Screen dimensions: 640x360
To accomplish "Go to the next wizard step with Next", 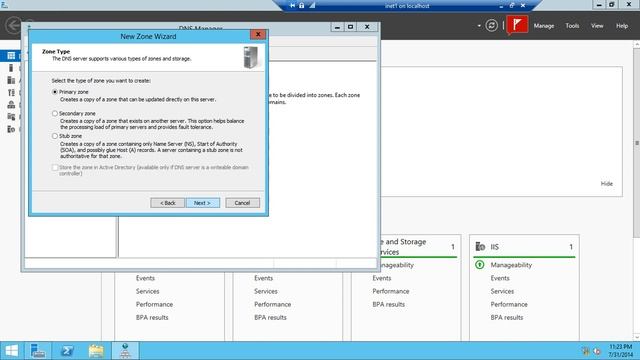I will [x=203, y=203].
